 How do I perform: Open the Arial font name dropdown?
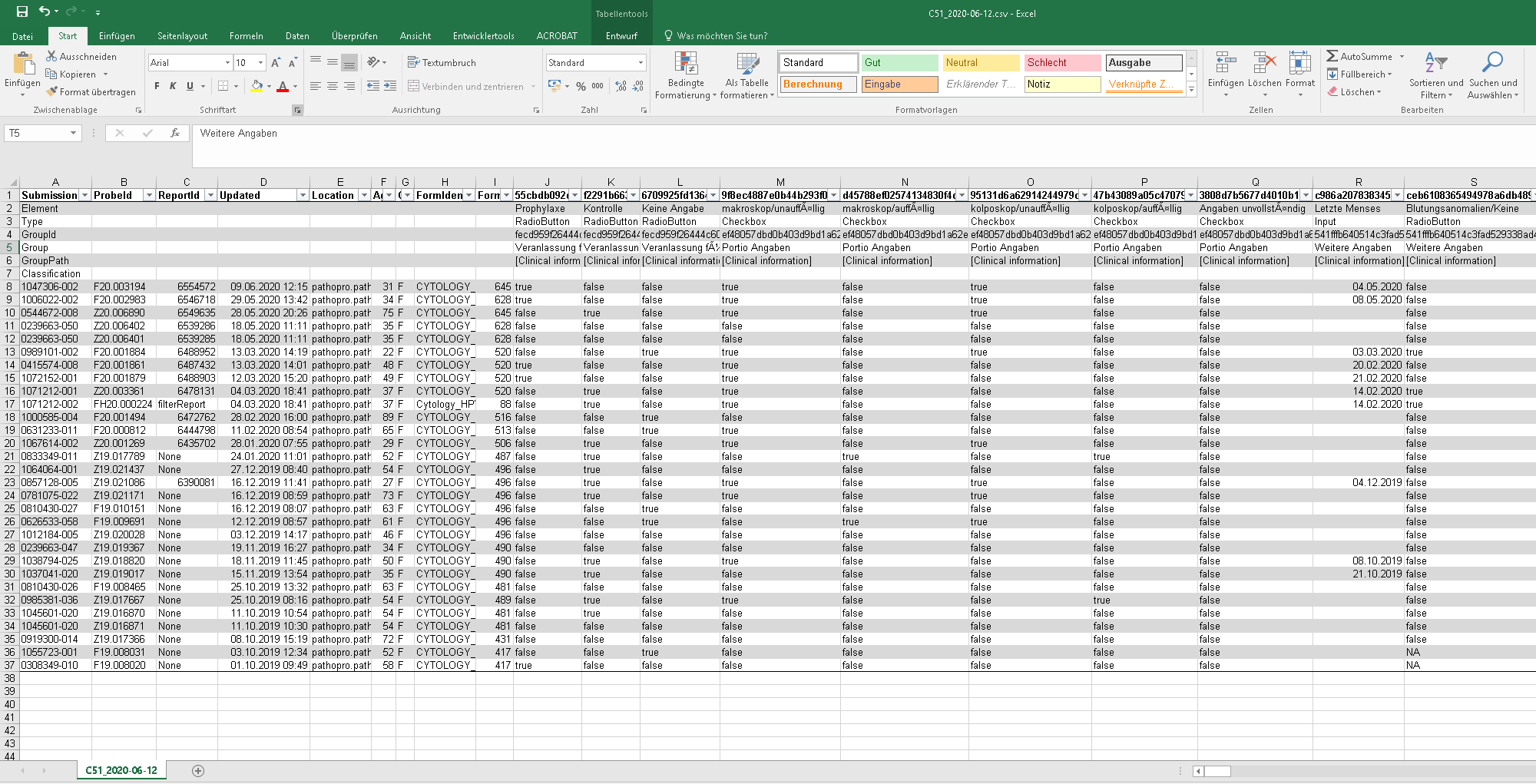coord(227,63)
